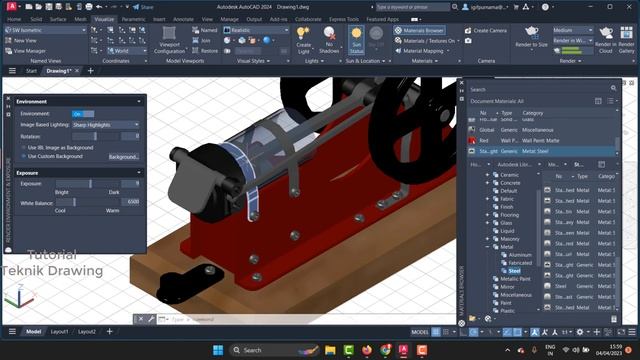Click the Restore viewports icon

195,51
